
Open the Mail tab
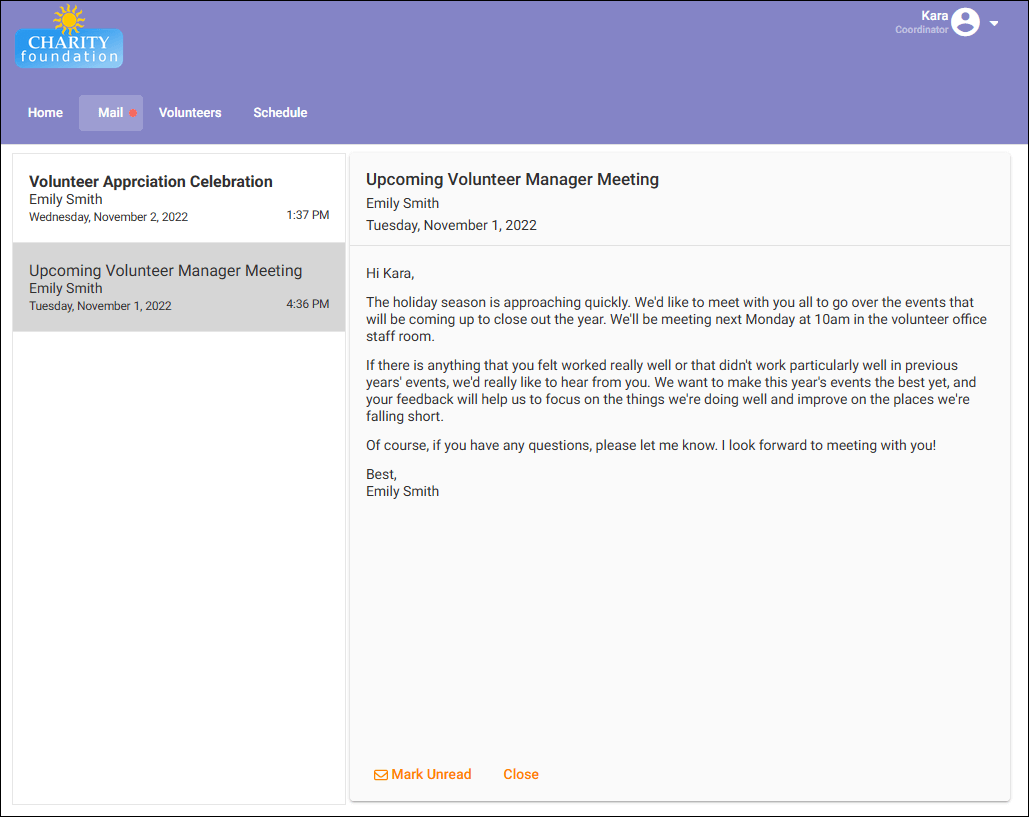click(x=110, y=113)
